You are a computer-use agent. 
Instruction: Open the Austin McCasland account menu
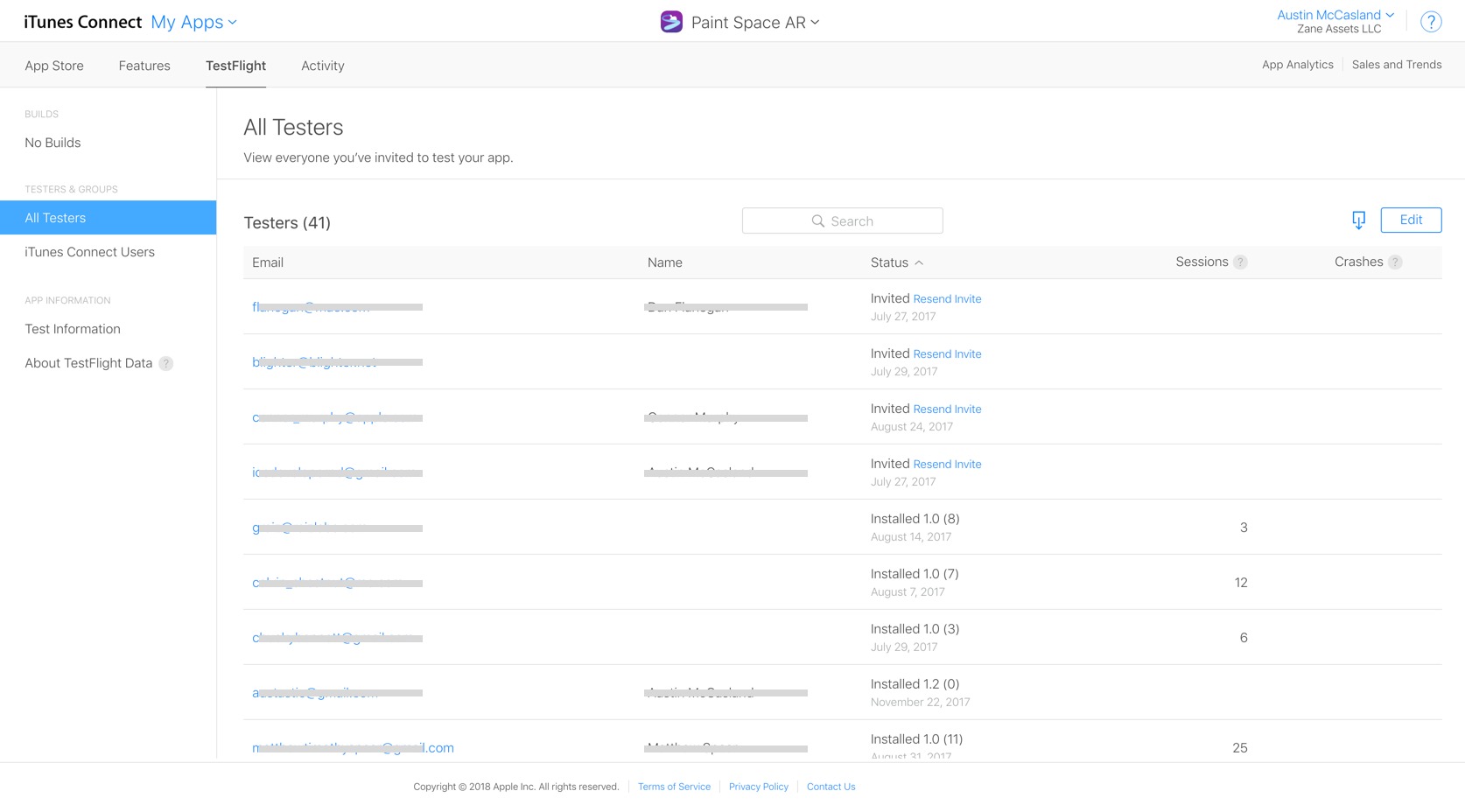1335,15
